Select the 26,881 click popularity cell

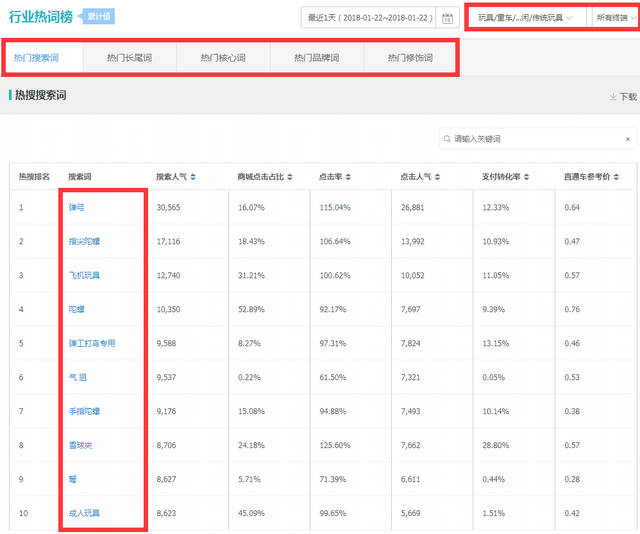[x=412, y=207]
